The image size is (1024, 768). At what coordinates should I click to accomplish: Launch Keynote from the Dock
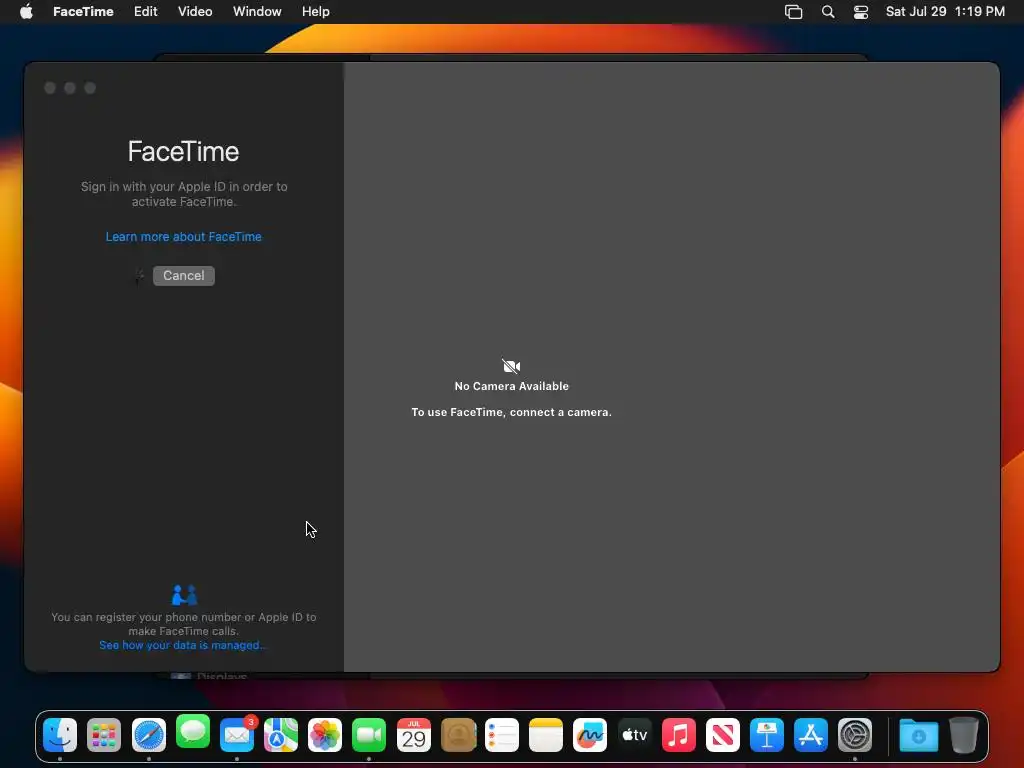[767, 735]
